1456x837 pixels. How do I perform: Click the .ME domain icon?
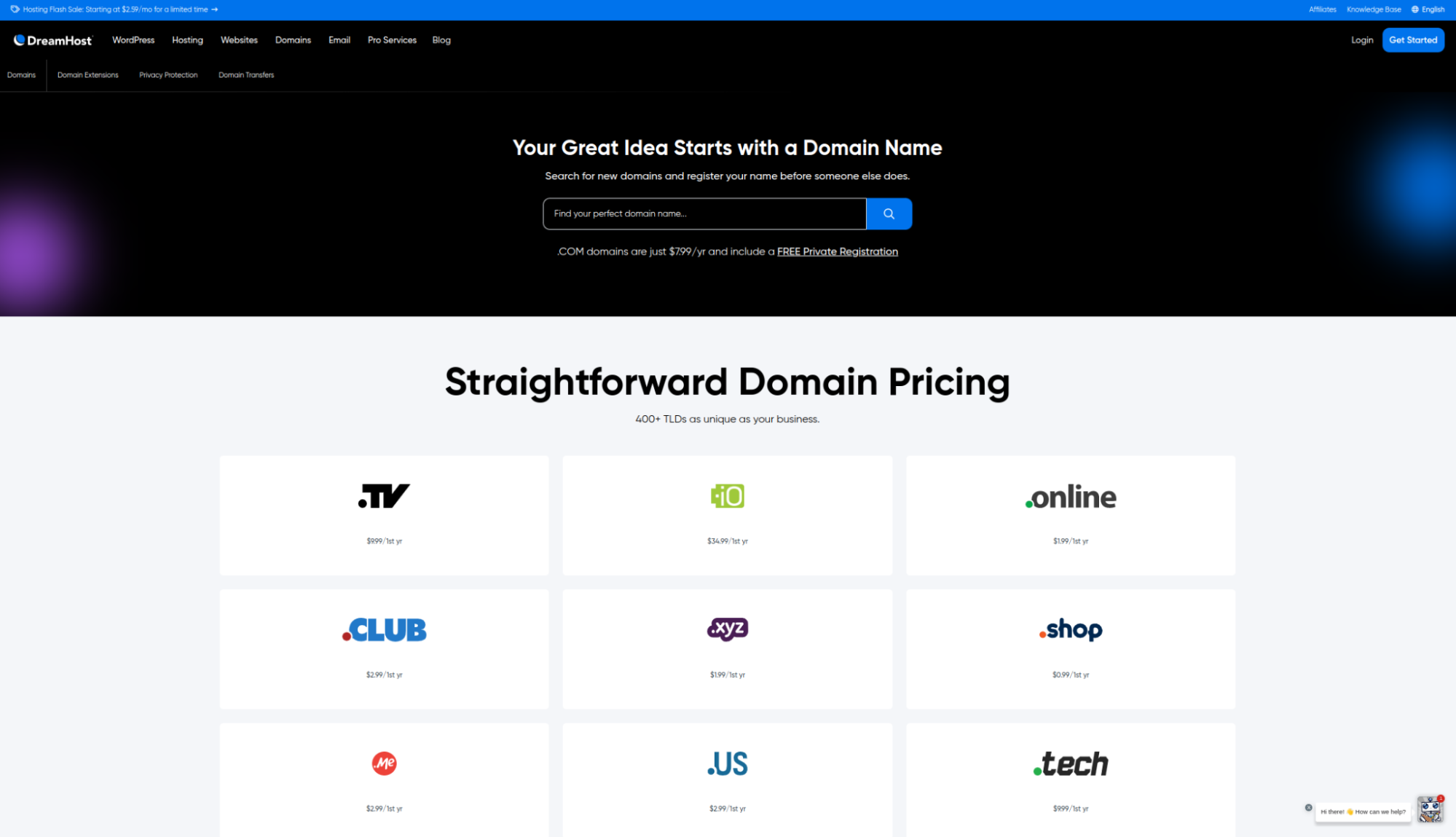point(384,763)
